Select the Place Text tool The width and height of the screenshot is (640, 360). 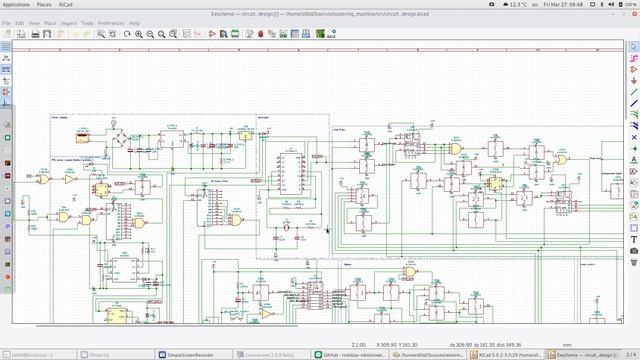[633, 240]
